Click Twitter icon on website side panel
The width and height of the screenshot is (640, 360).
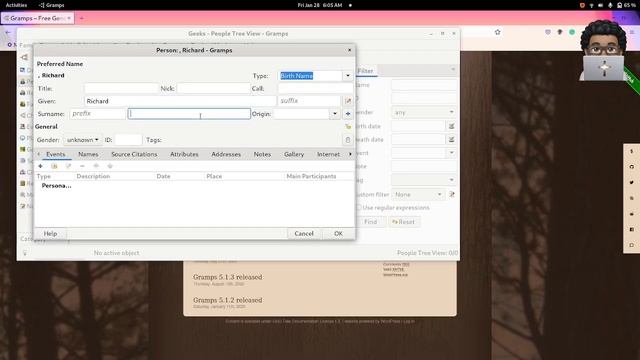tap(631, 182)
